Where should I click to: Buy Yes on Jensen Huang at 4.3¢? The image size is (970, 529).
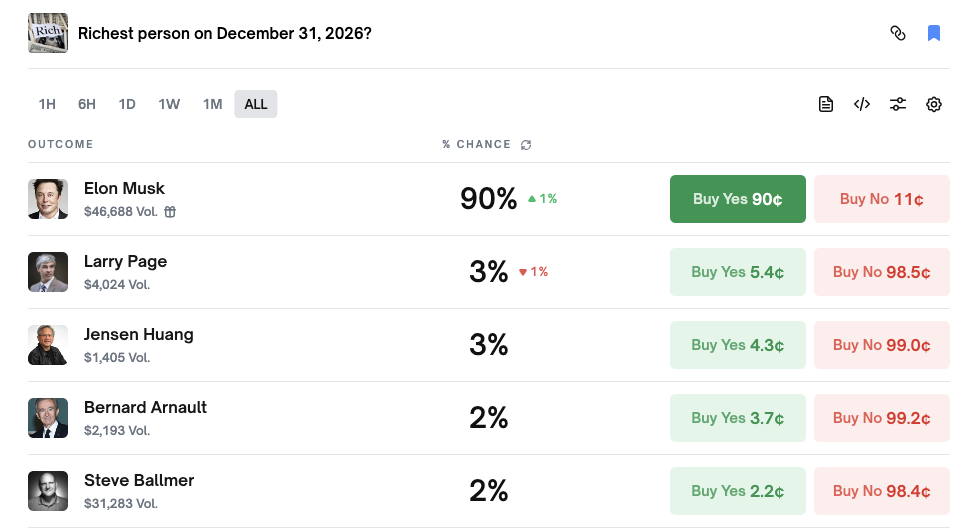click(737, 345)
